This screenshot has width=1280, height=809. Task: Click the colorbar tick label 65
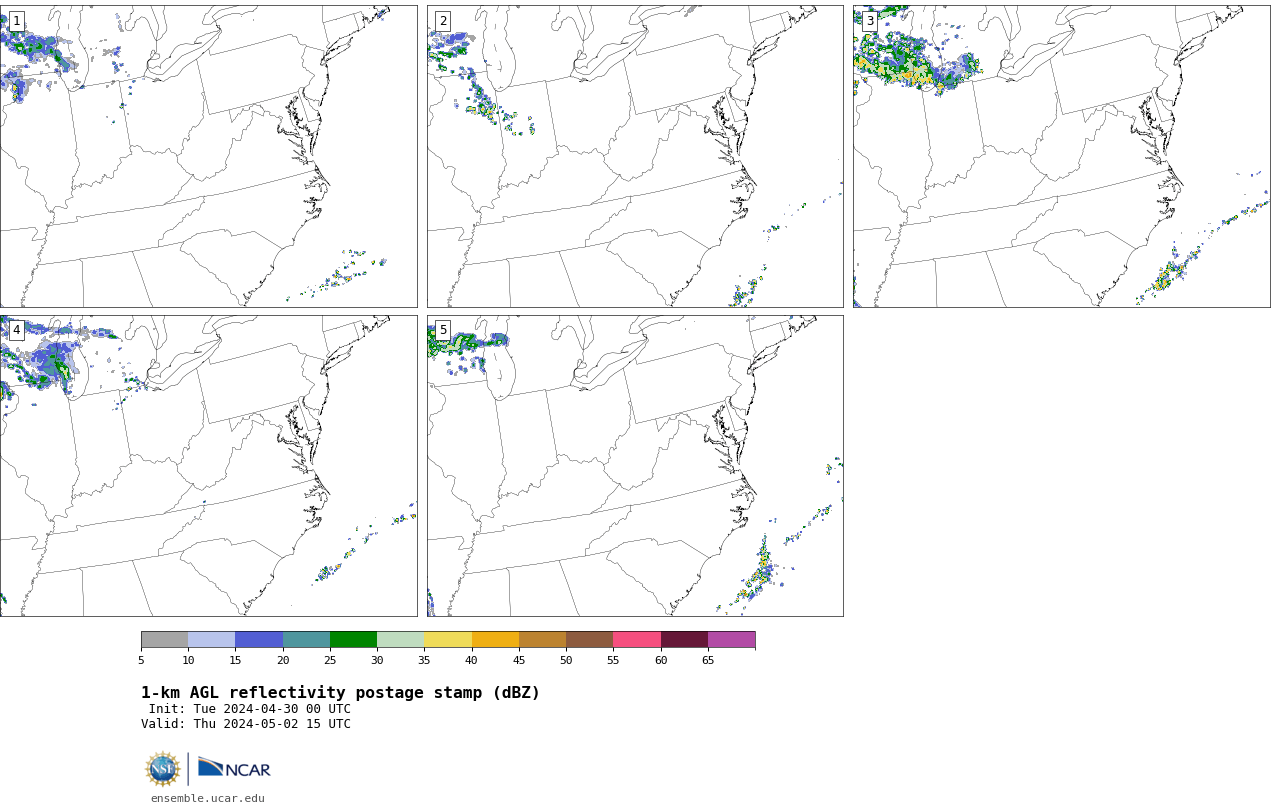coord(708,660)
